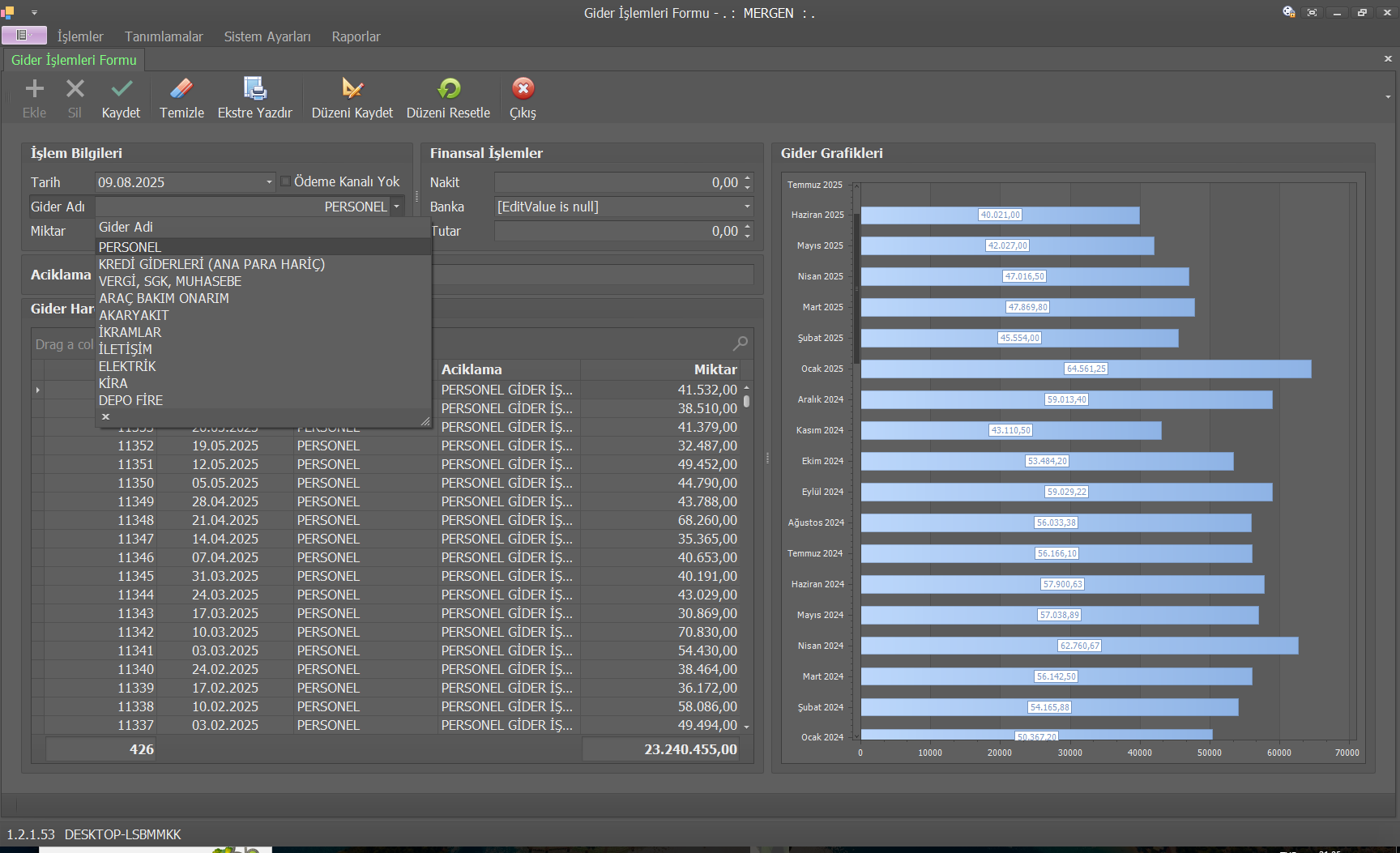Enable the Ödeme Kanalı Yok checkbox

point(286,181)
